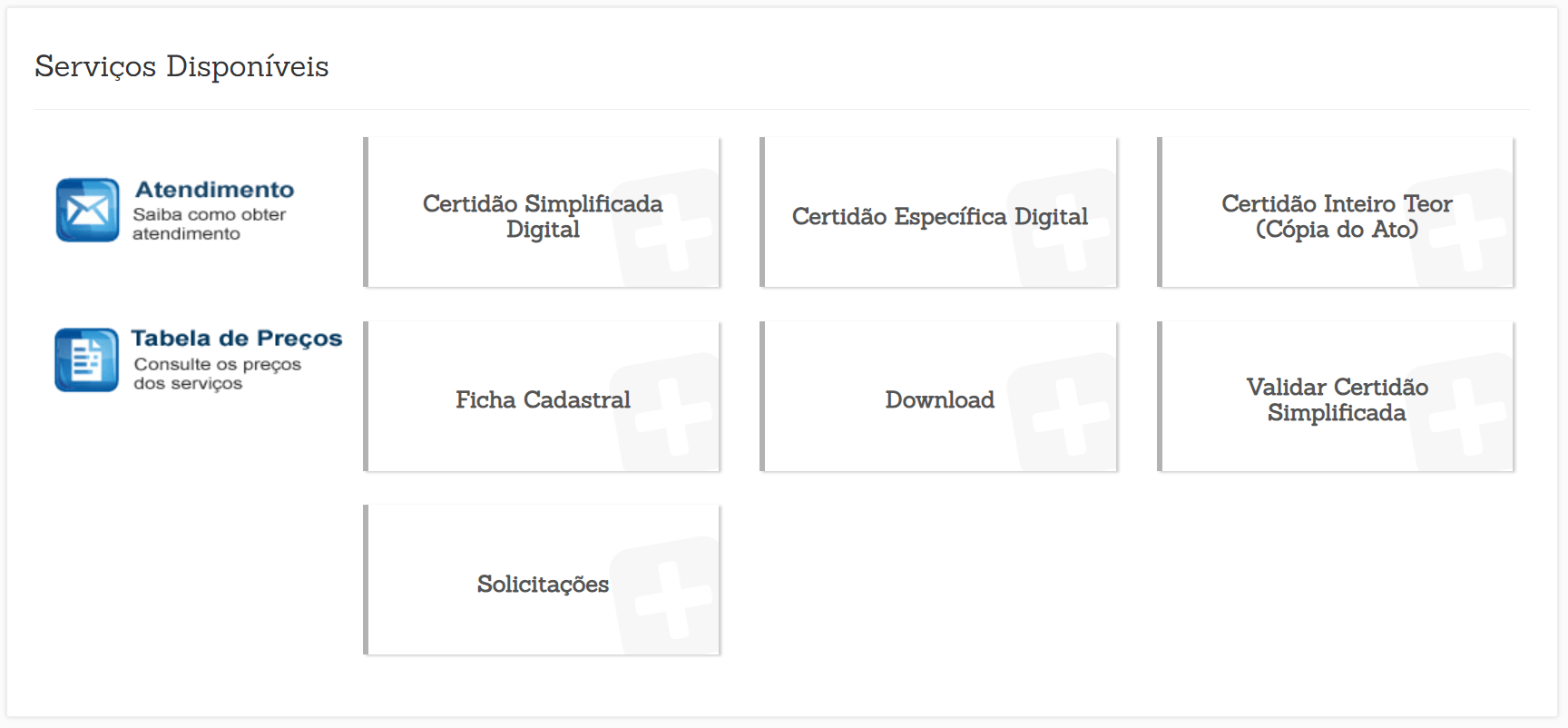Open Certidão Simplificada Digital service label

(x=543, y=216)
